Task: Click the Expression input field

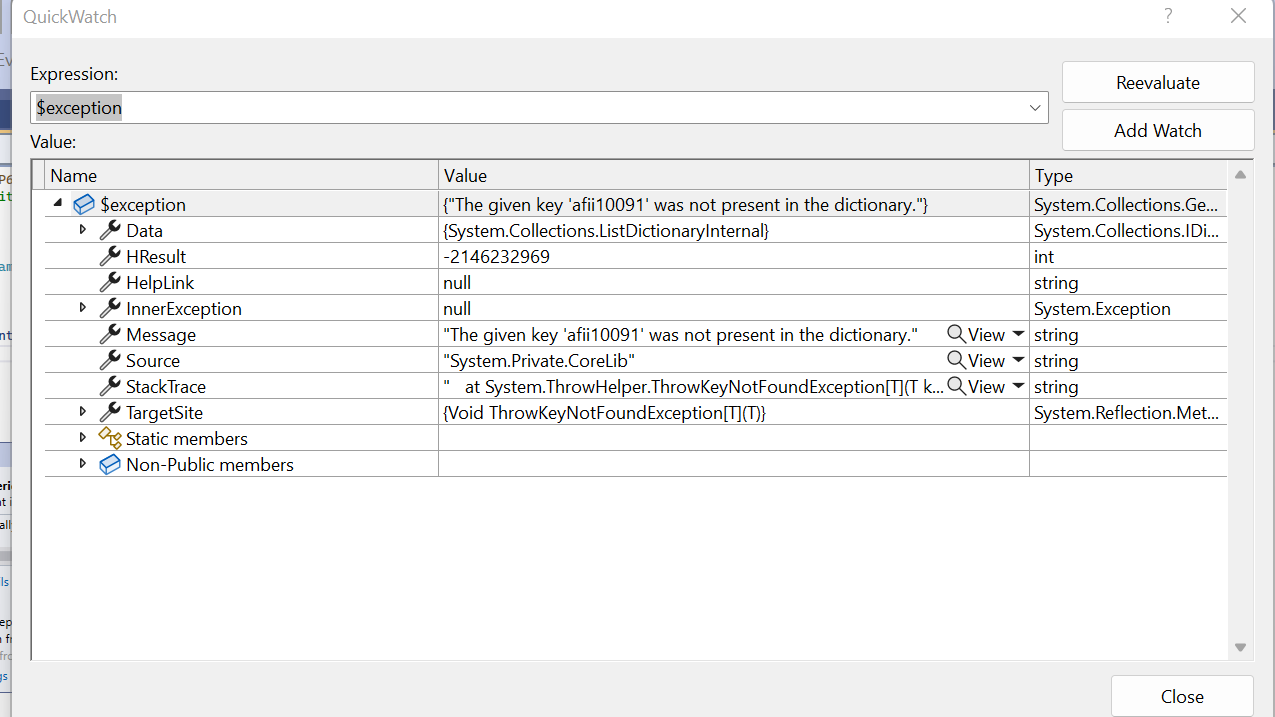Action: pyautogui.click(x=520, y=108)
